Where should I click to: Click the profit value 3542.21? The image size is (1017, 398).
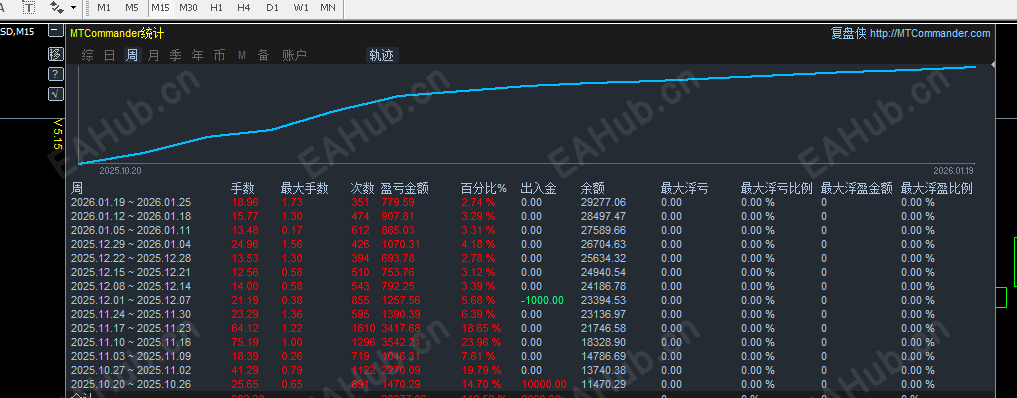point(401,342)
